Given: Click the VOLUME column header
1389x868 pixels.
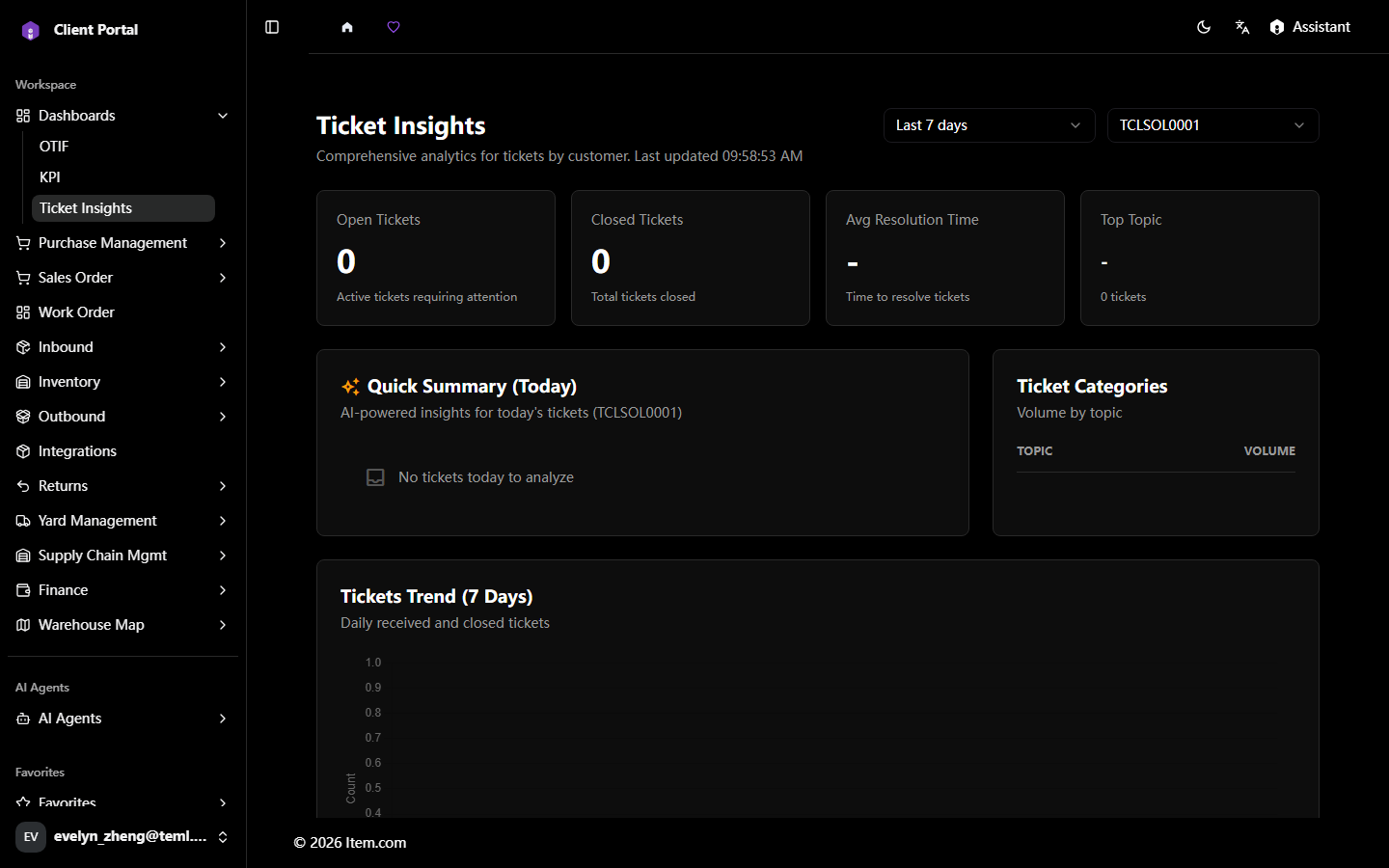Looking at the screenshot, I should [1269, 450].
